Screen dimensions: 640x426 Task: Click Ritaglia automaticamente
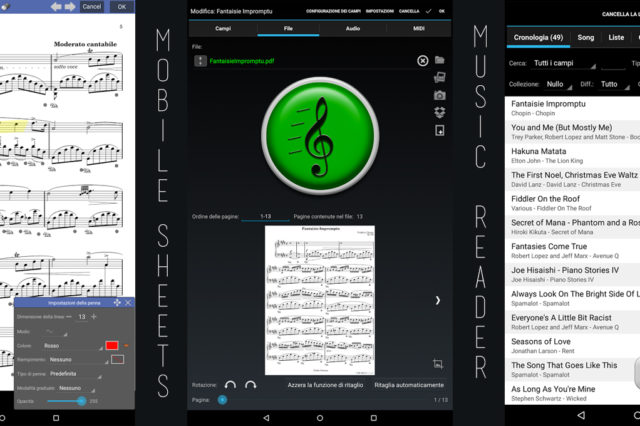pos(409,385)
